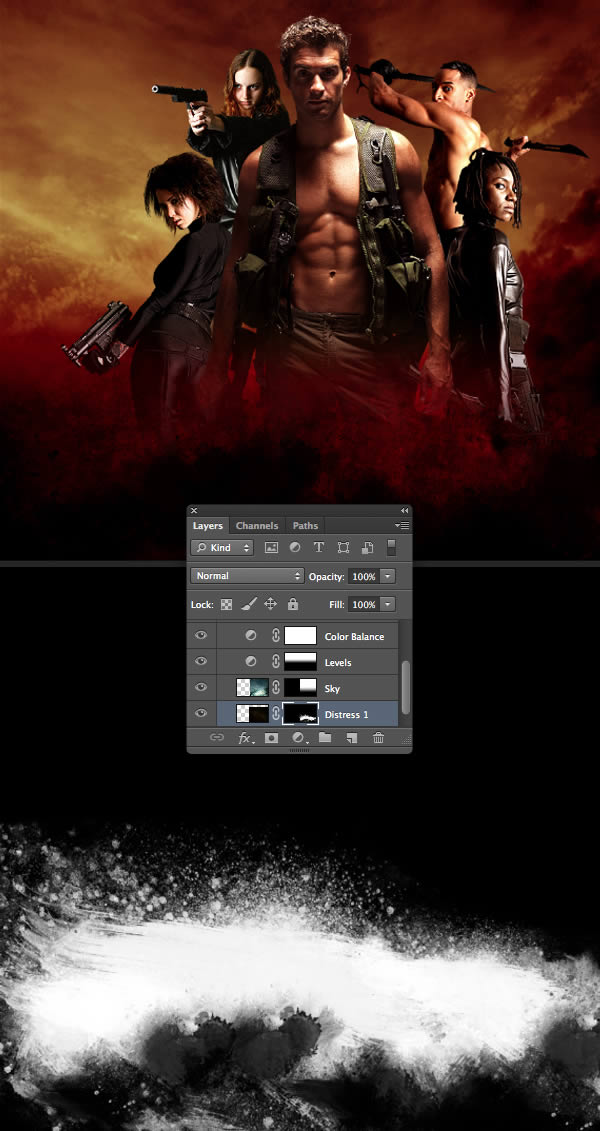Select the Distress 1 mask thumbnail

[301, 713]
